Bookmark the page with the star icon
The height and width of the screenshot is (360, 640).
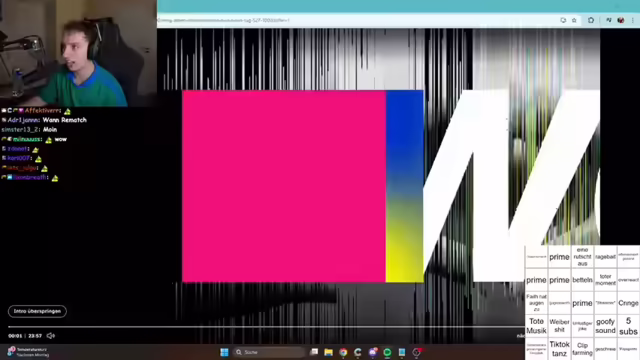(574, 20)
